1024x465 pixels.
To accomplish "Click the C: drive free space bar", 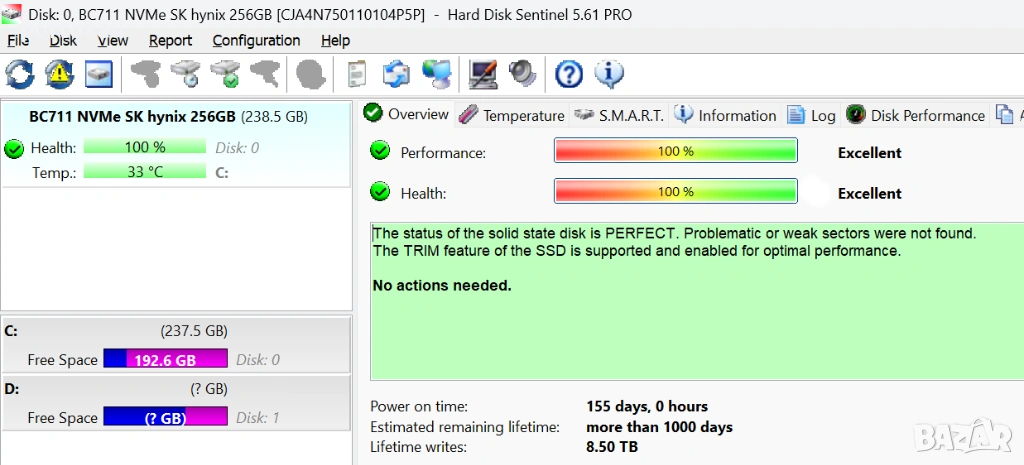I will pyautogui.click(x=165, y=360).
